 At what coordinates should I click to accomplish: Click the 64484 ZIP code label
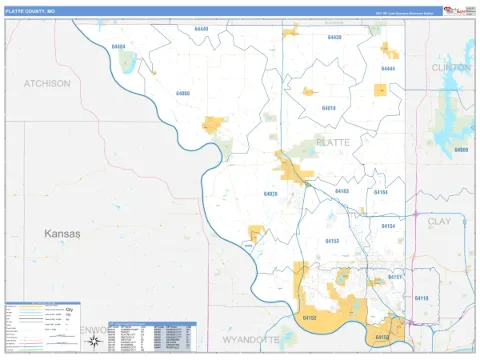118,47
